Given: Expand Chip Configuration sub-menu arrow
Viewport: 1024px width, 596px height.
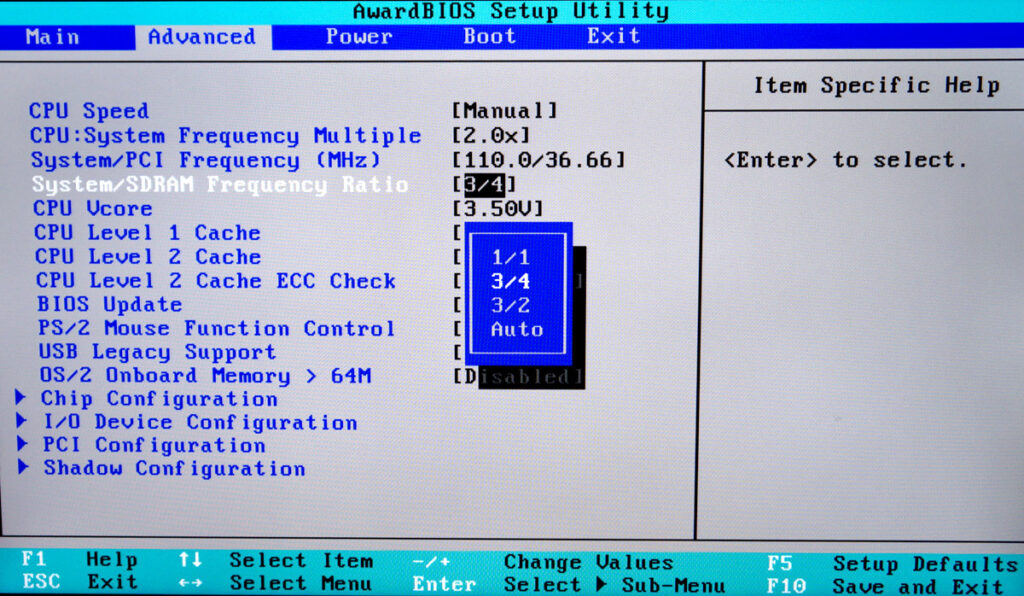Looking at the screenshot, I should 22,398.
